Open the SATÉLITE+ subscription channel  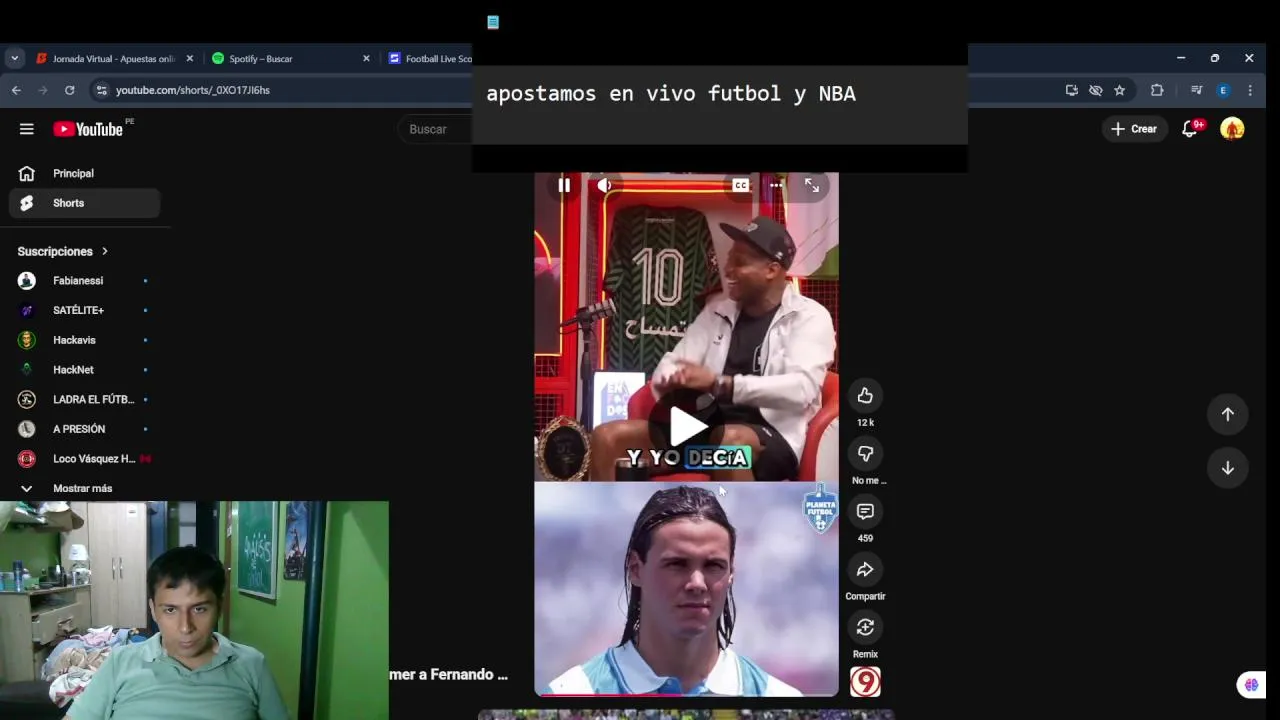(x=85, y=310)
